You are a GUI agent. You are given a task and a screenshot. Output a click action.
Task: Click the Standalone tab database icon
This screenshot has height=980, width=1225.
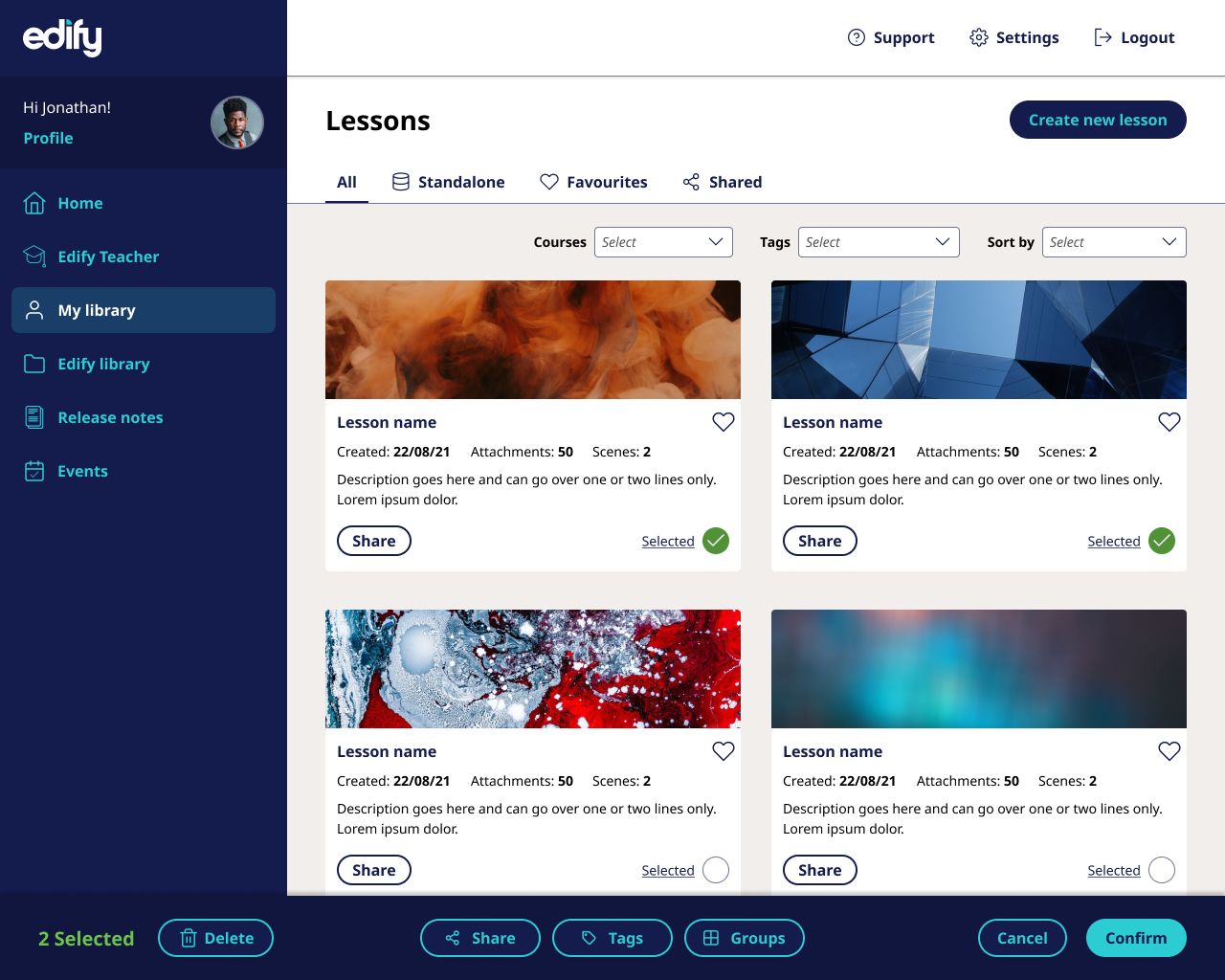pyautogui.click(x=401, y=182)
